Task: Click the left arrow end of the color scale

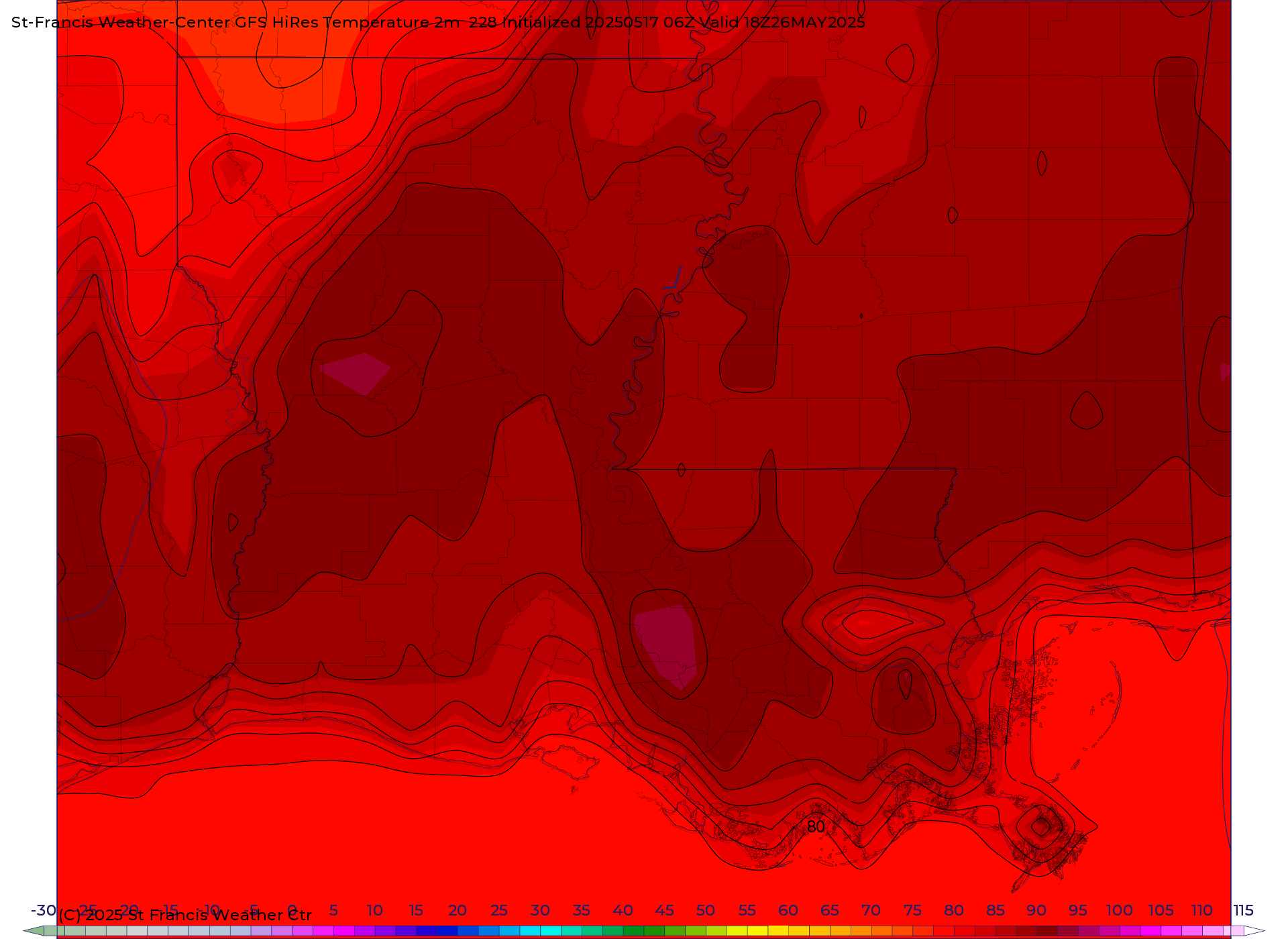Action: click(x=34, y=930)
